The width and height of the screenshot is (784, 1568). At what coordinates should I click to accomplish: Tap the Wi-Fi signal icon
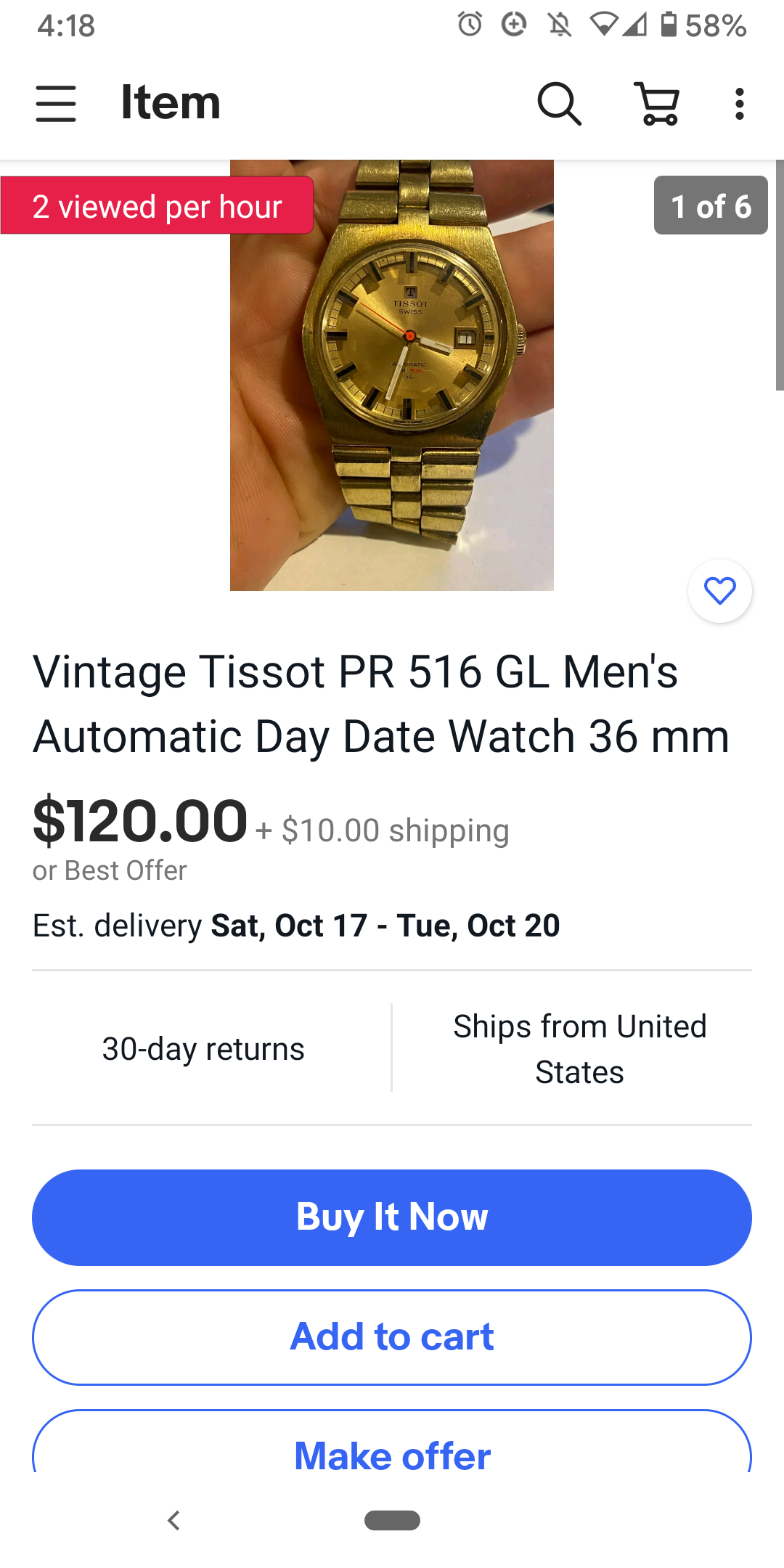pos(603,25)
